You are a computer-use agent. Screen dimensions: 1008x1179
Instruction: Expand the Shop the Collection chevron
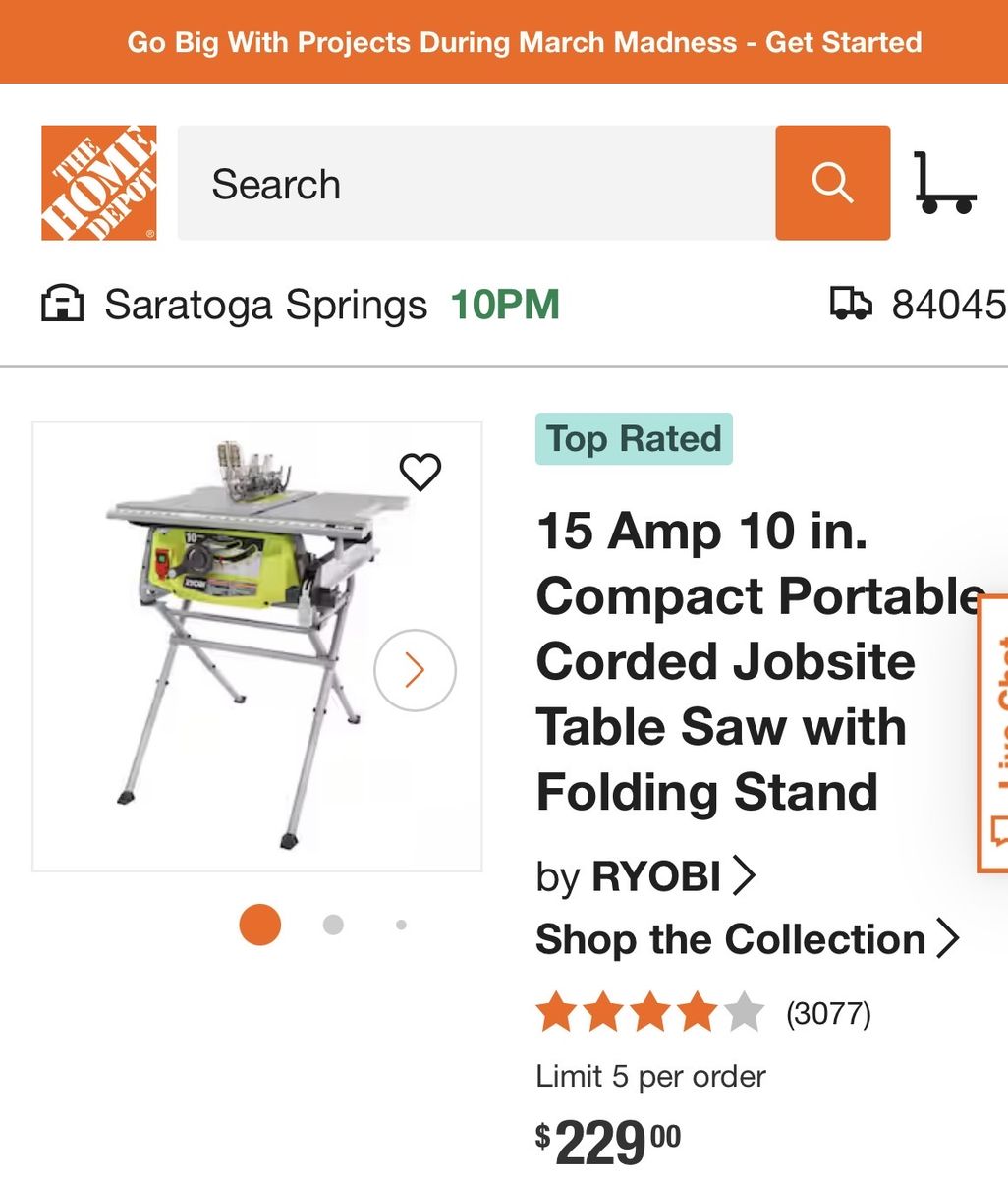(x=947, y=939)
